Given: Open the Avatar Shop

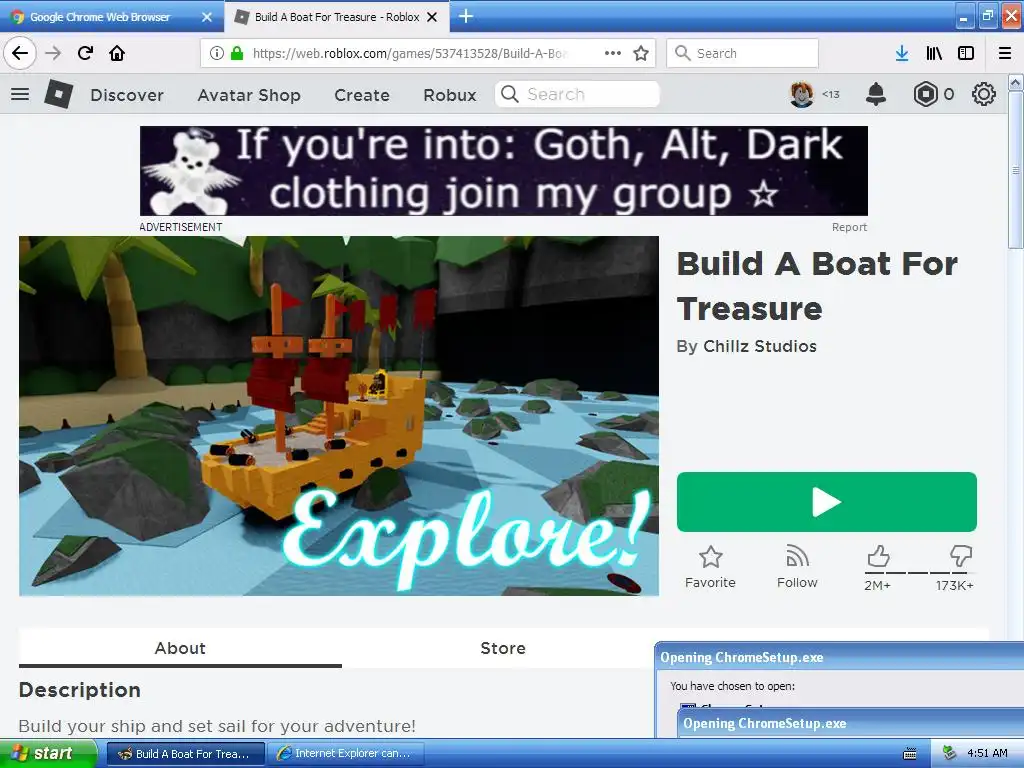Looking at the screenshot, I should click(x=249, y=95).
